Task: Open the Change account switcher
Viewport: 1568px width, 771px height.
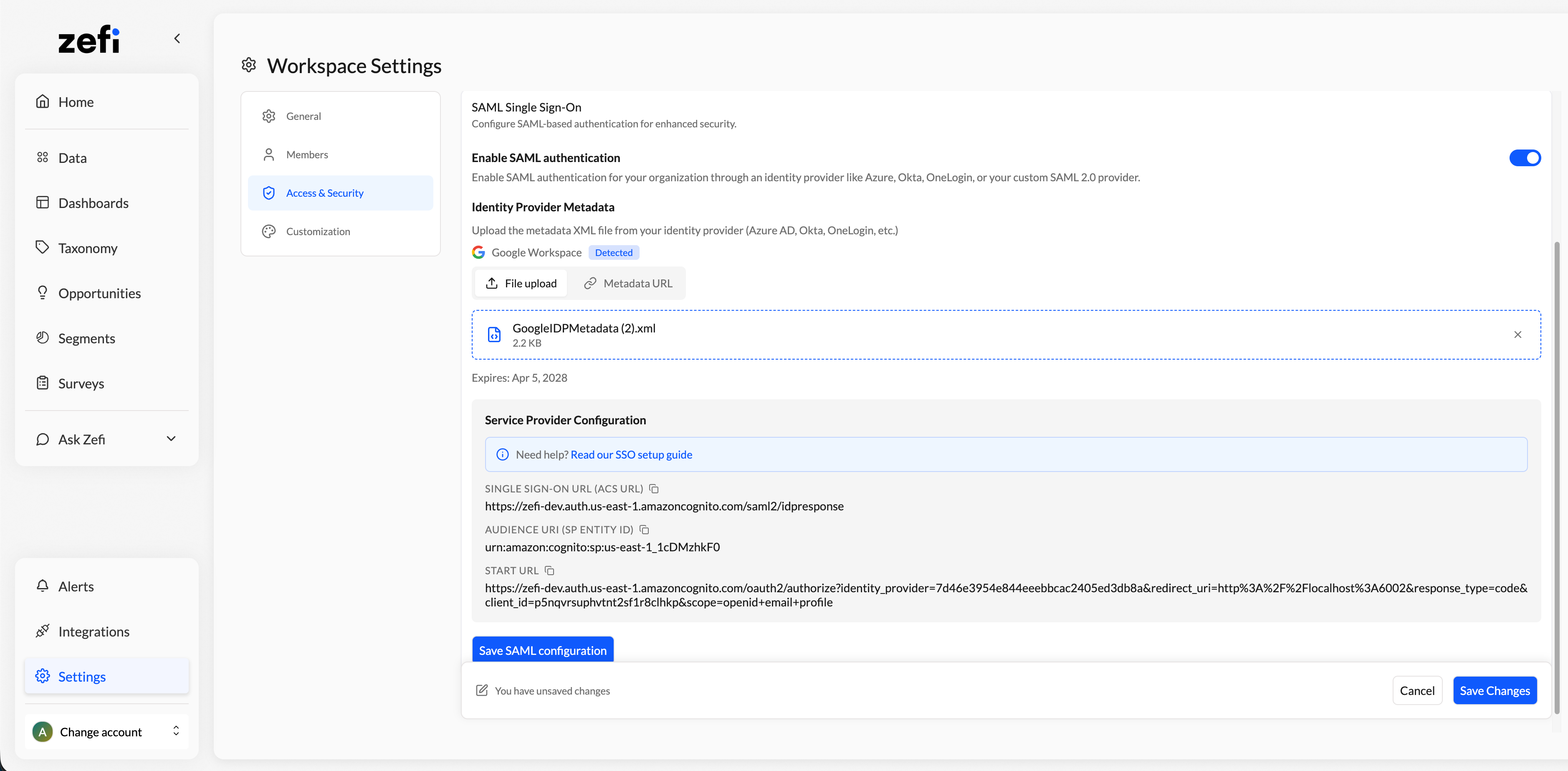Action: coord(106,731)
